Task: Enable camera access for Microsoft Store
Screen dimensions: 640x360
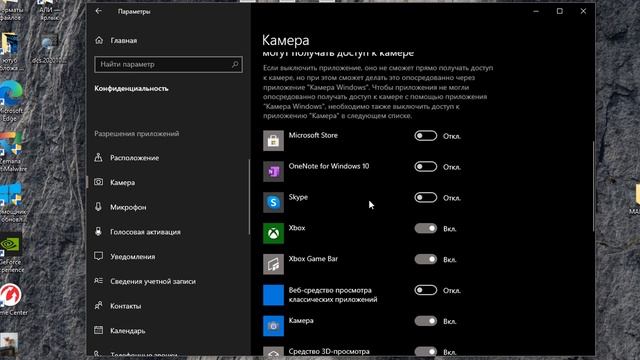Action: 426,136
